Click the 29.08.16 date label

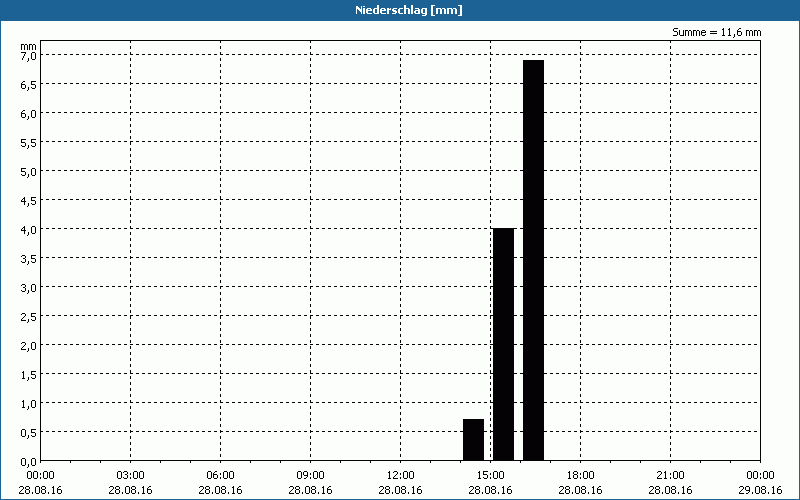tap(761, 490)
